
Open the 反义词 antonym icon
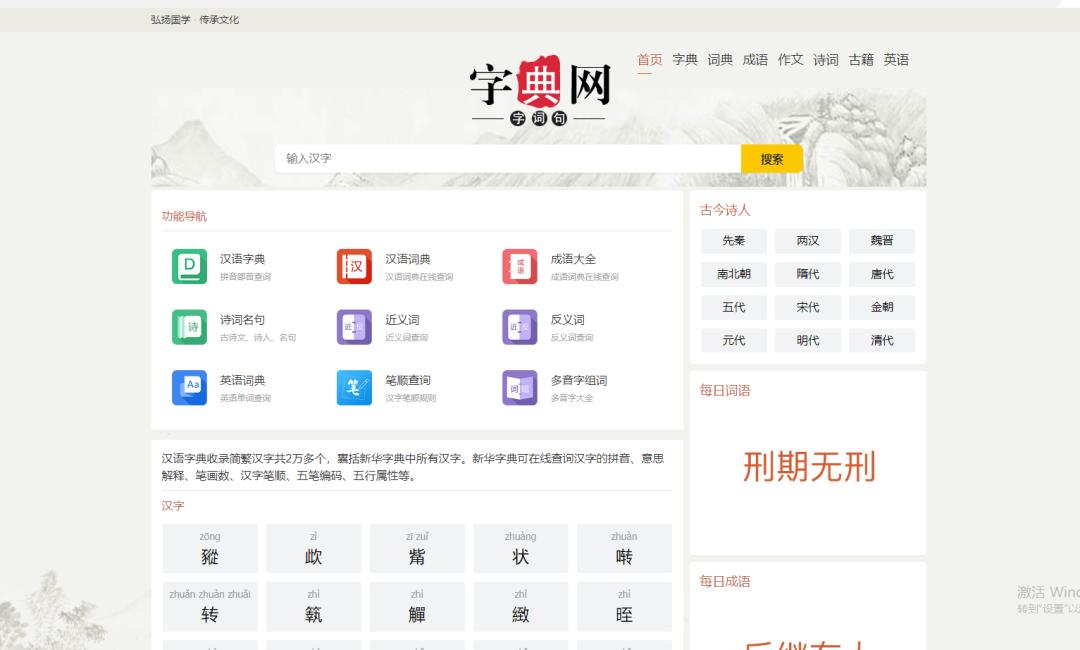coord(519,327)
